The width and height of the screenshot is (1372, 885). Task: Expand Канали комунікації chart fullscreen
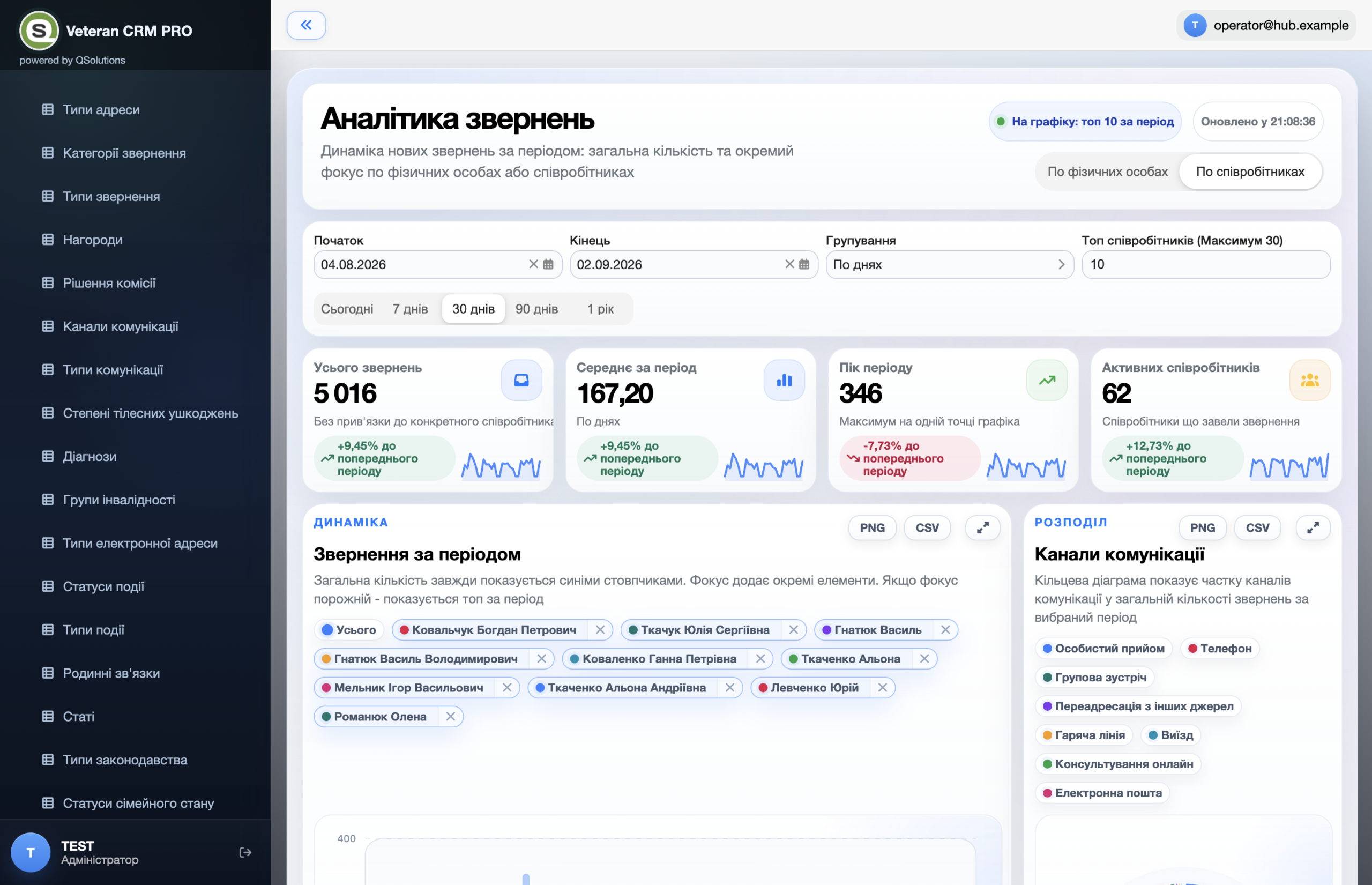coord(1313,527)
